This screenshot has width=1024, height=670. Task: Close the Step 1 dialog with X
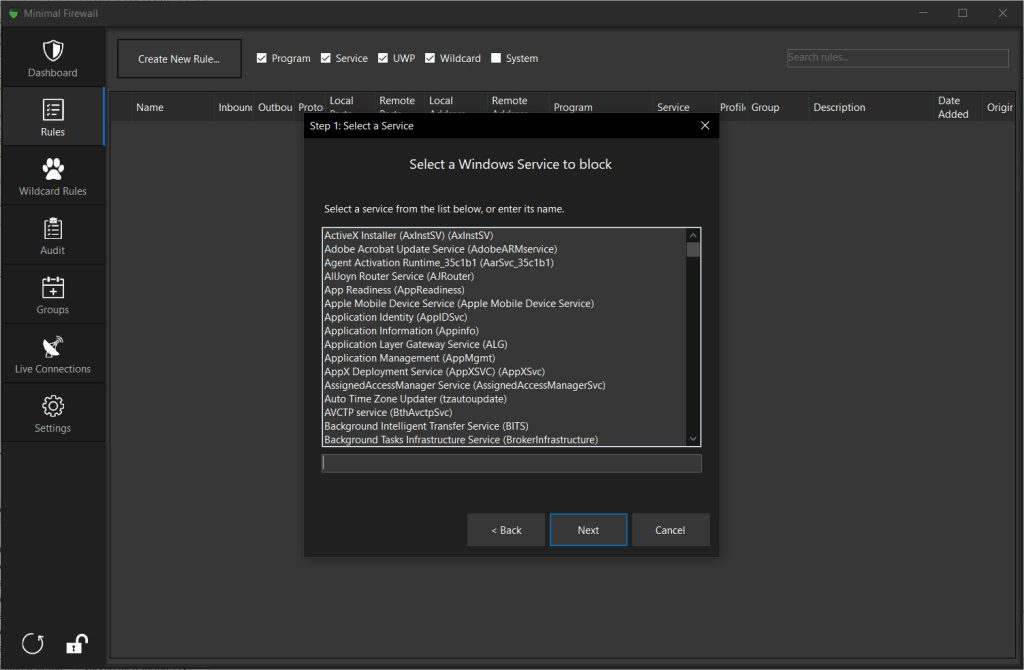(705, 125)
